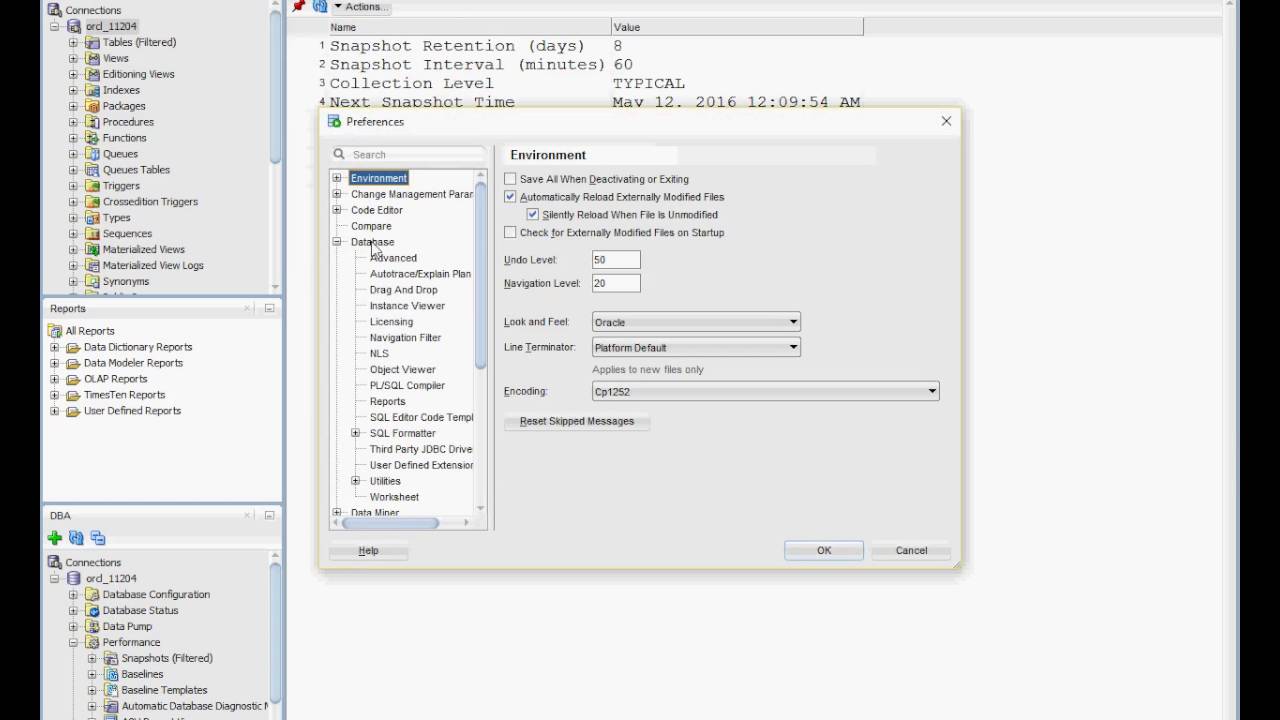This screenshot has width=1280, height=720.
Task: Click the Triggers node icon
Action: pos(92,186)
